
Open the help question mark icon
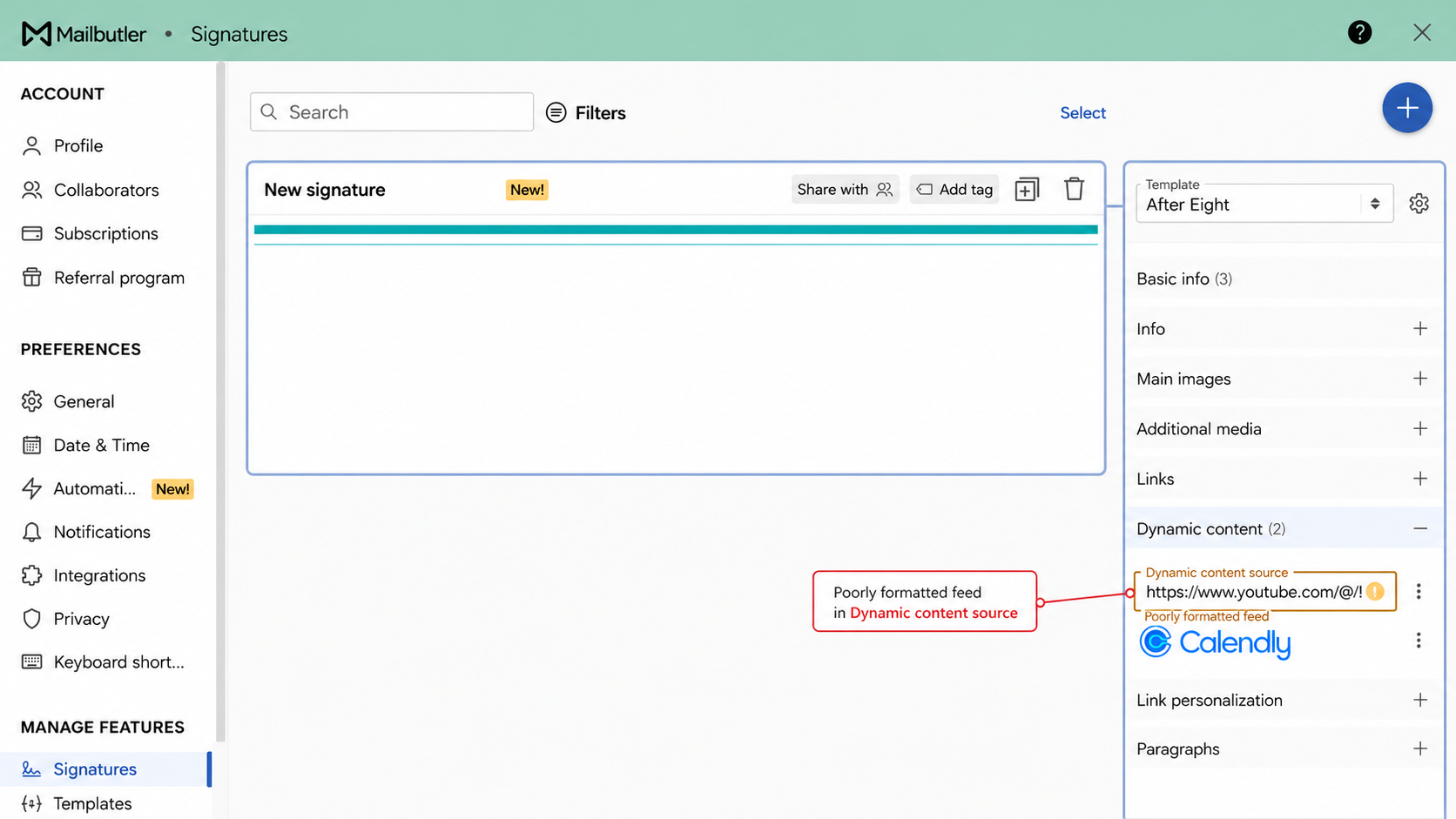pyautogui.click(x=1359, y=32)
